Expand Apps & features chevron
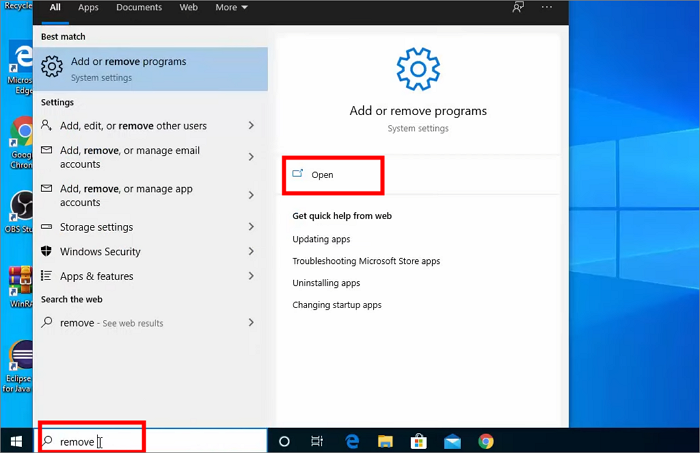 click(251, 276)
